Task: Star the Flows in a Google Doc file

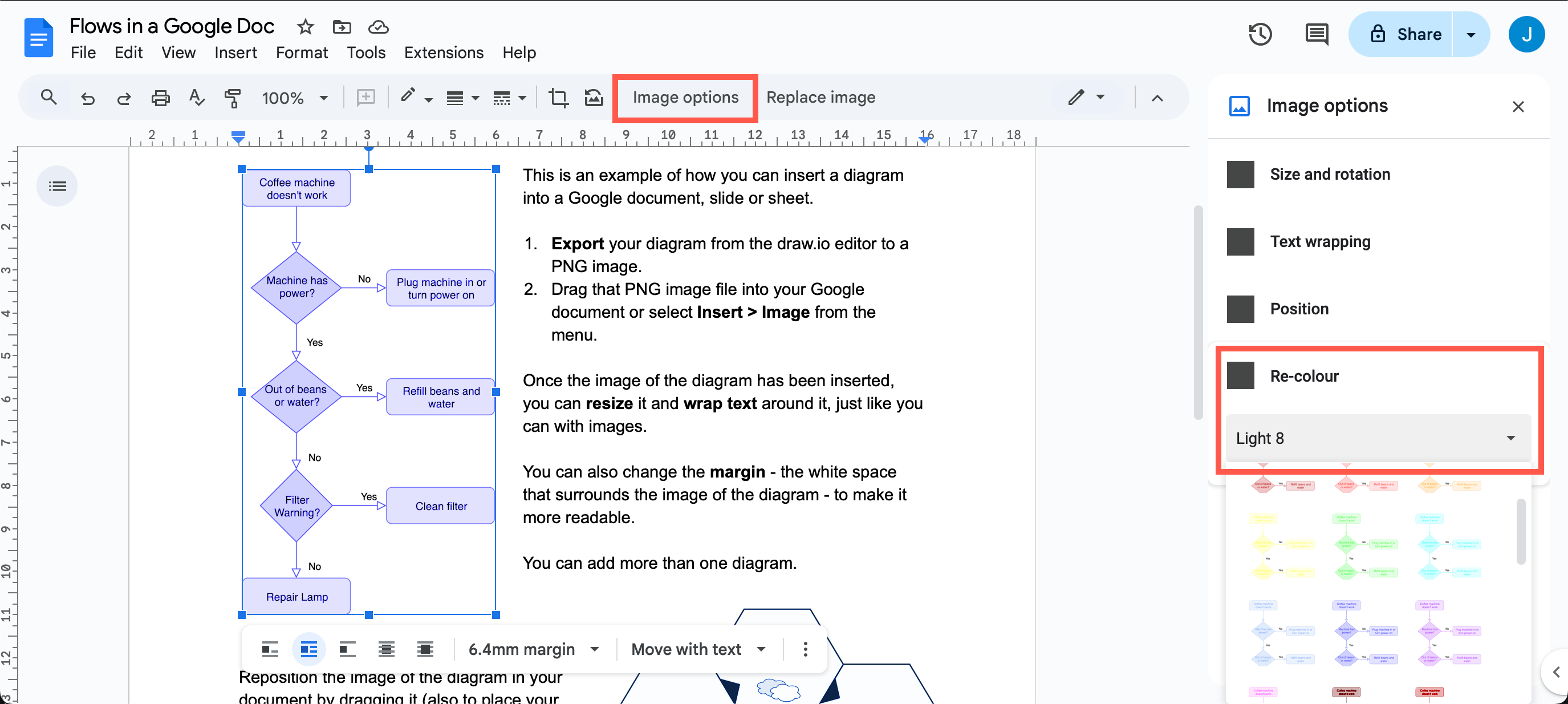Action: coord(304,27)
